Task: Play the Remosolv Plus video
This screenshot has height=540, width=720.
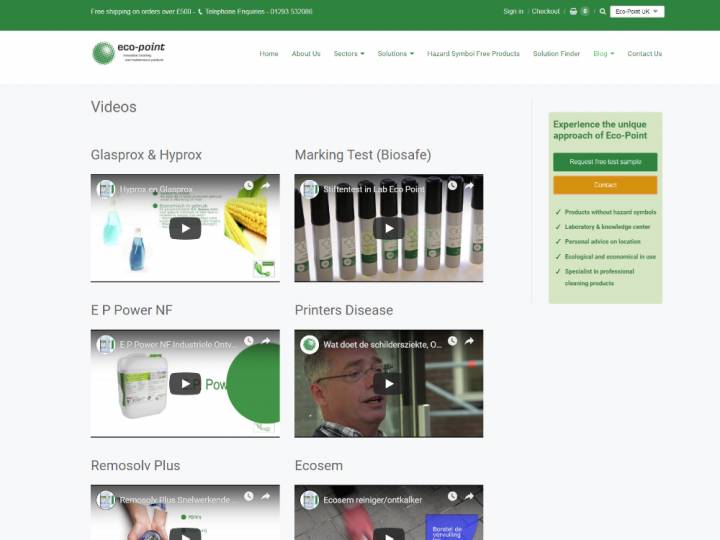Action: click(185, 534)
